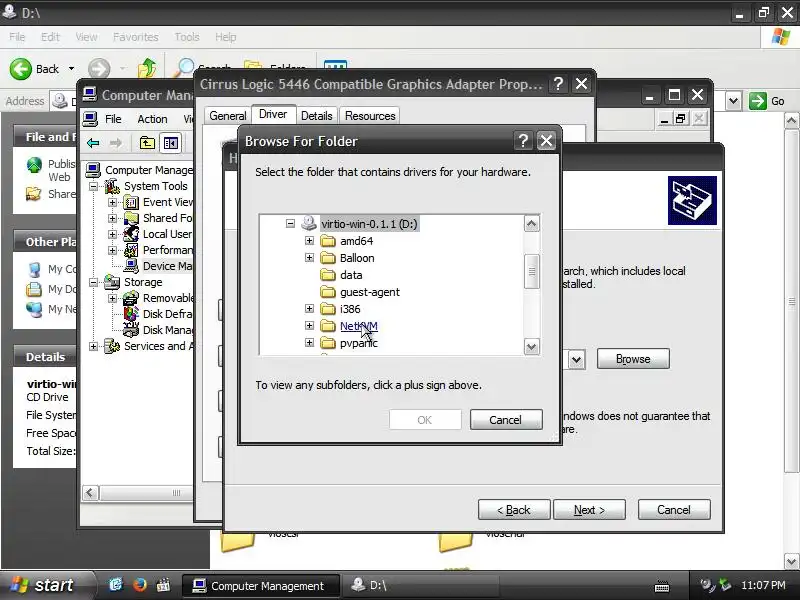Select the NetKVM folder label
This screenshot has width=800, height=600.
click(359, 326)
